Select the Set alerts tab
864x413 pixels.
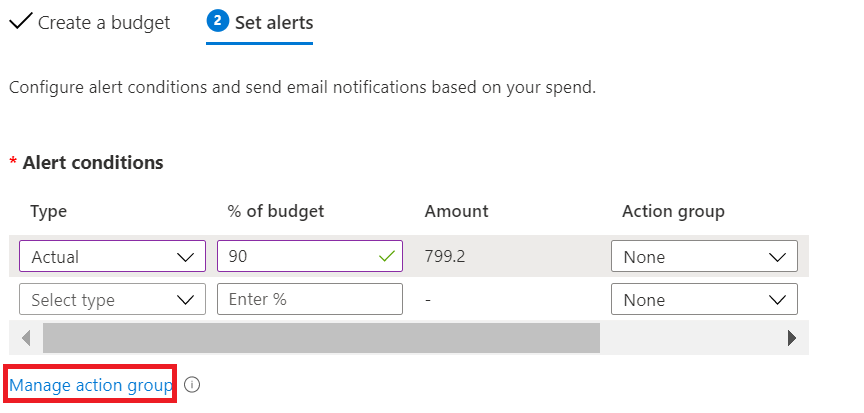(x=273, y=22)
